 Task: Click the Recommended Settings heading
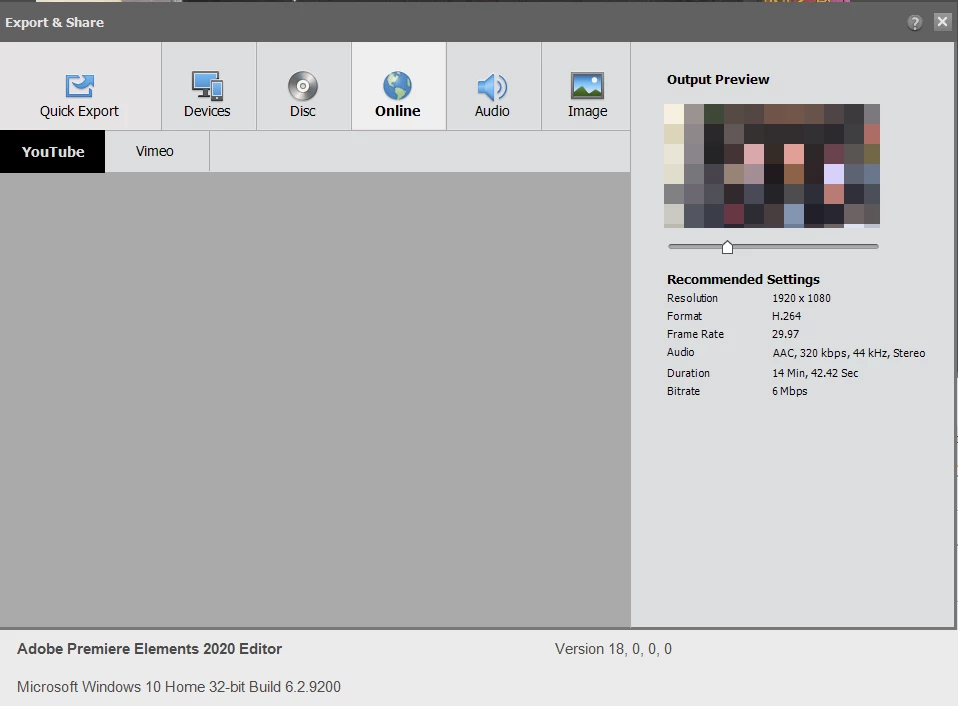[x=743, y=280]
